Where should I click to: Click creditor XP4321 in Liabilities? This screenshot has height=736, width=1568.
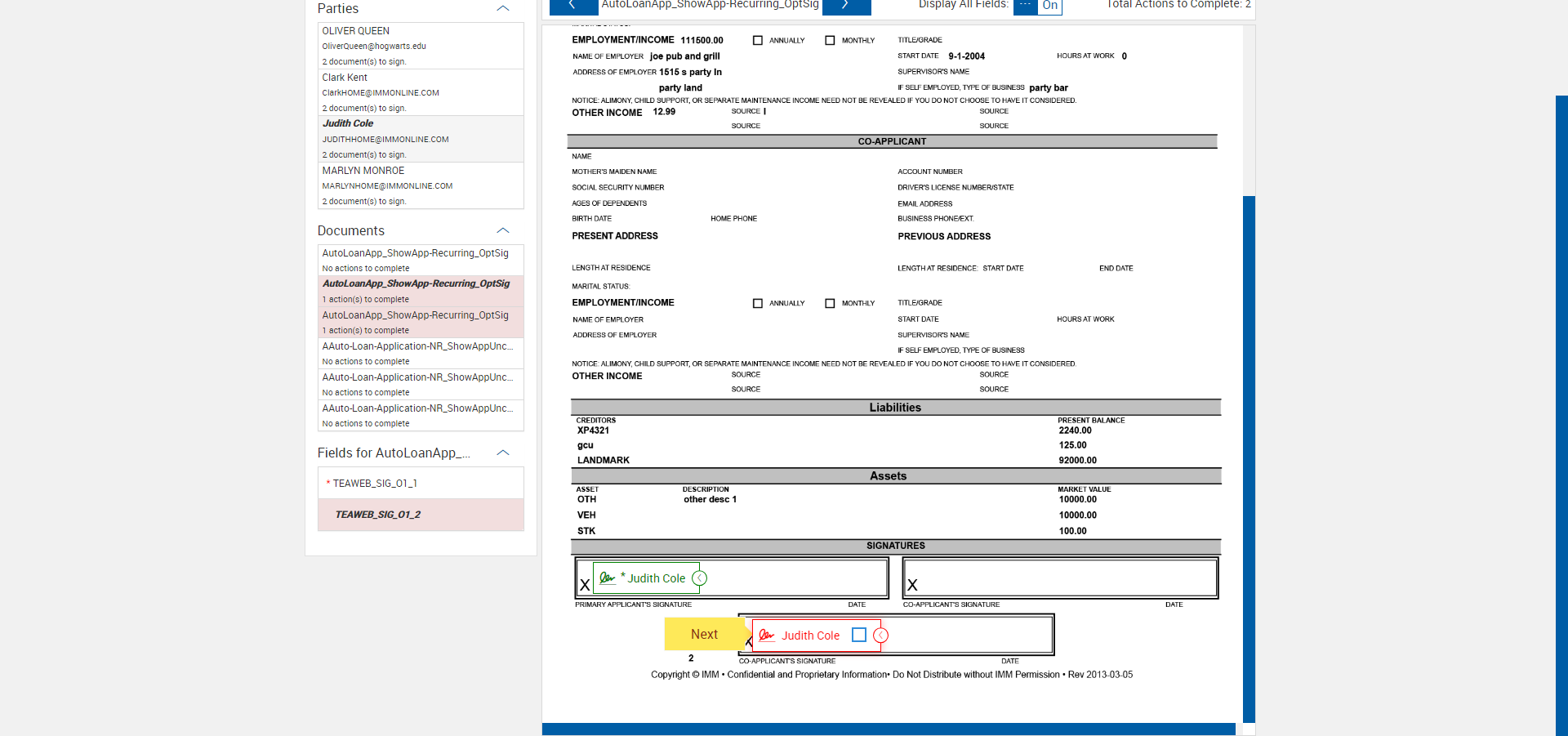(593, 430)
